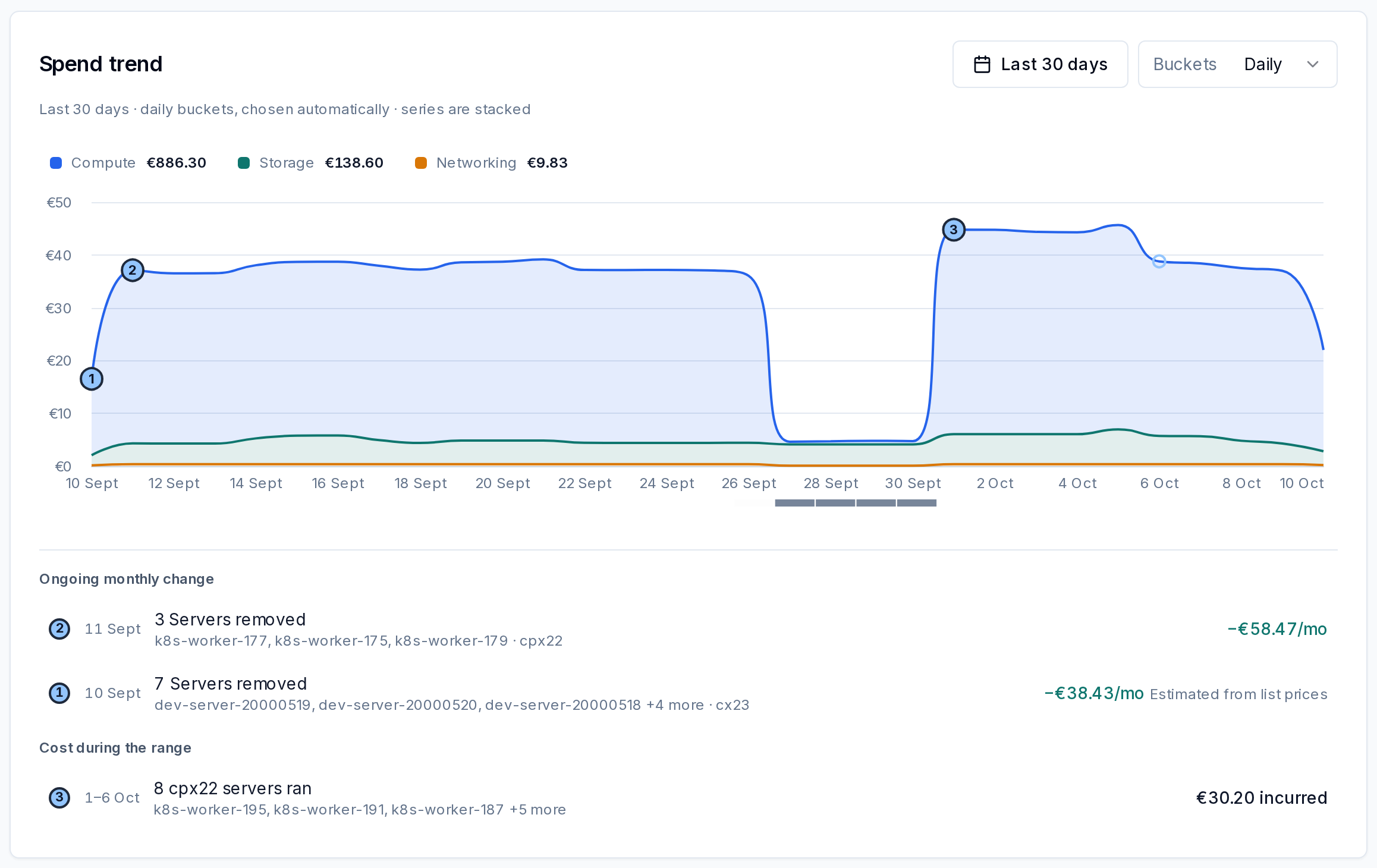Click the Storage total €138.60

[354, 163]
